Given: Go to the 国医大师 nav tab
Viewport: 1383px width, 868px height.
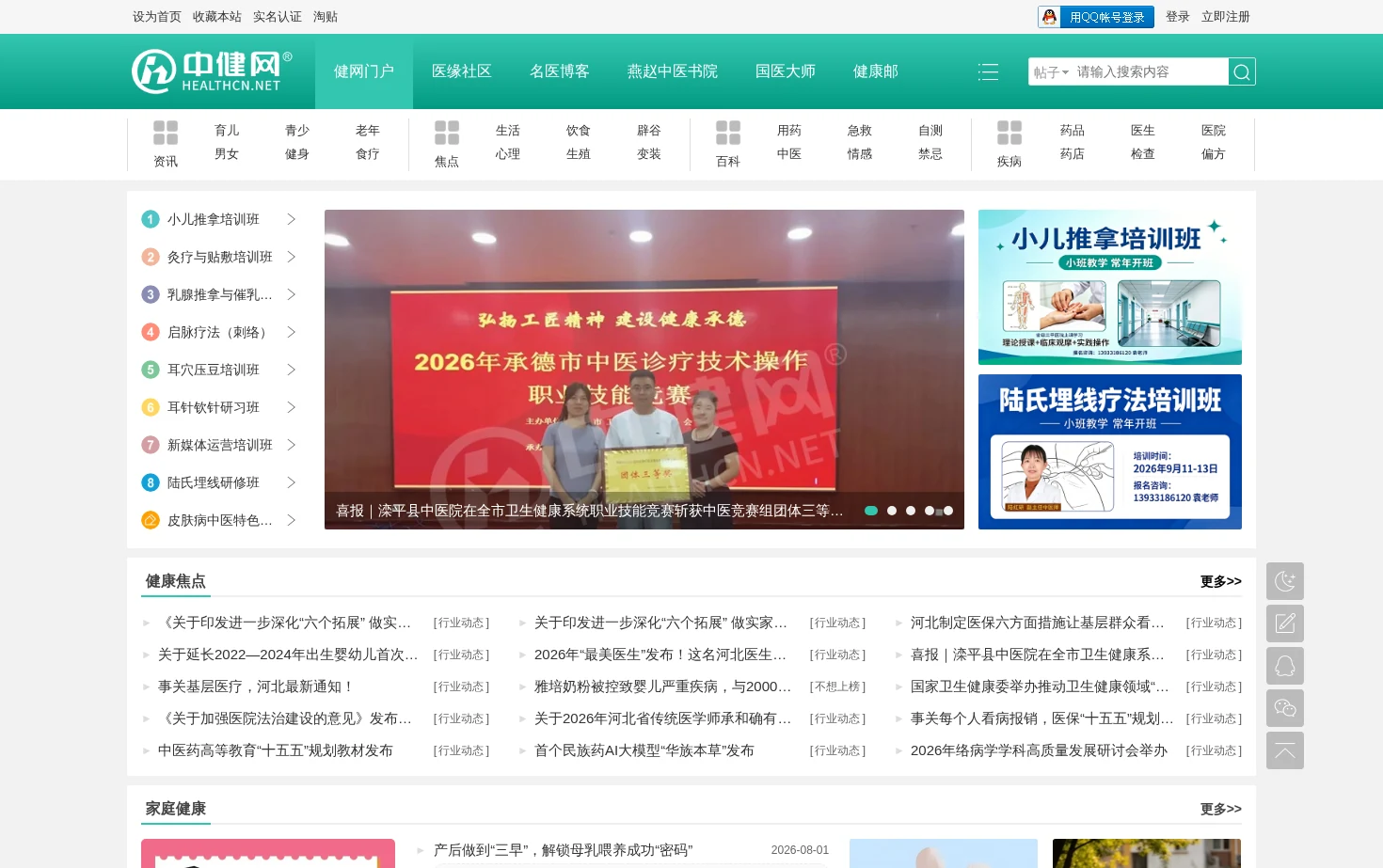Looking at the screenshot, I should point(786,71).
